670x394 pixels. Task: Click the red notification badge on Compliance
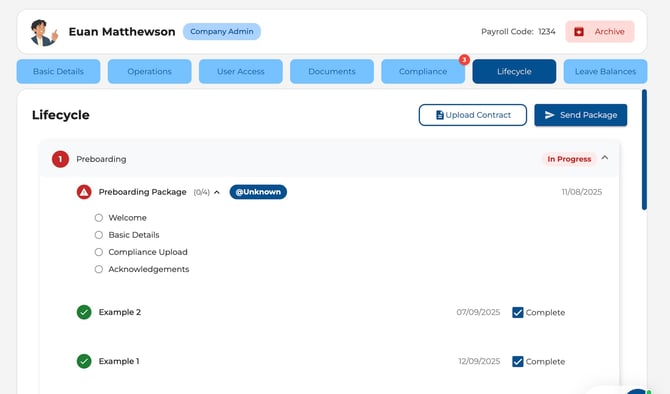464,60
